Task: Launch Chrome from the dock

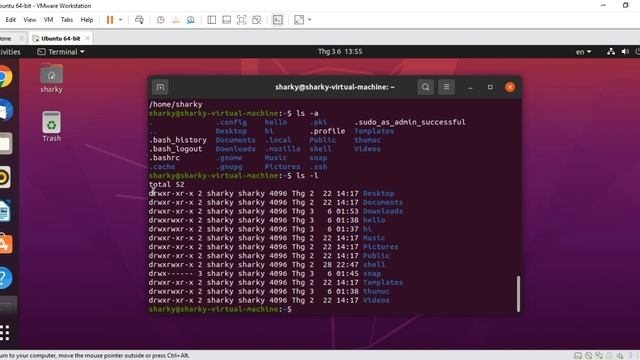Action: pos(5,77)
